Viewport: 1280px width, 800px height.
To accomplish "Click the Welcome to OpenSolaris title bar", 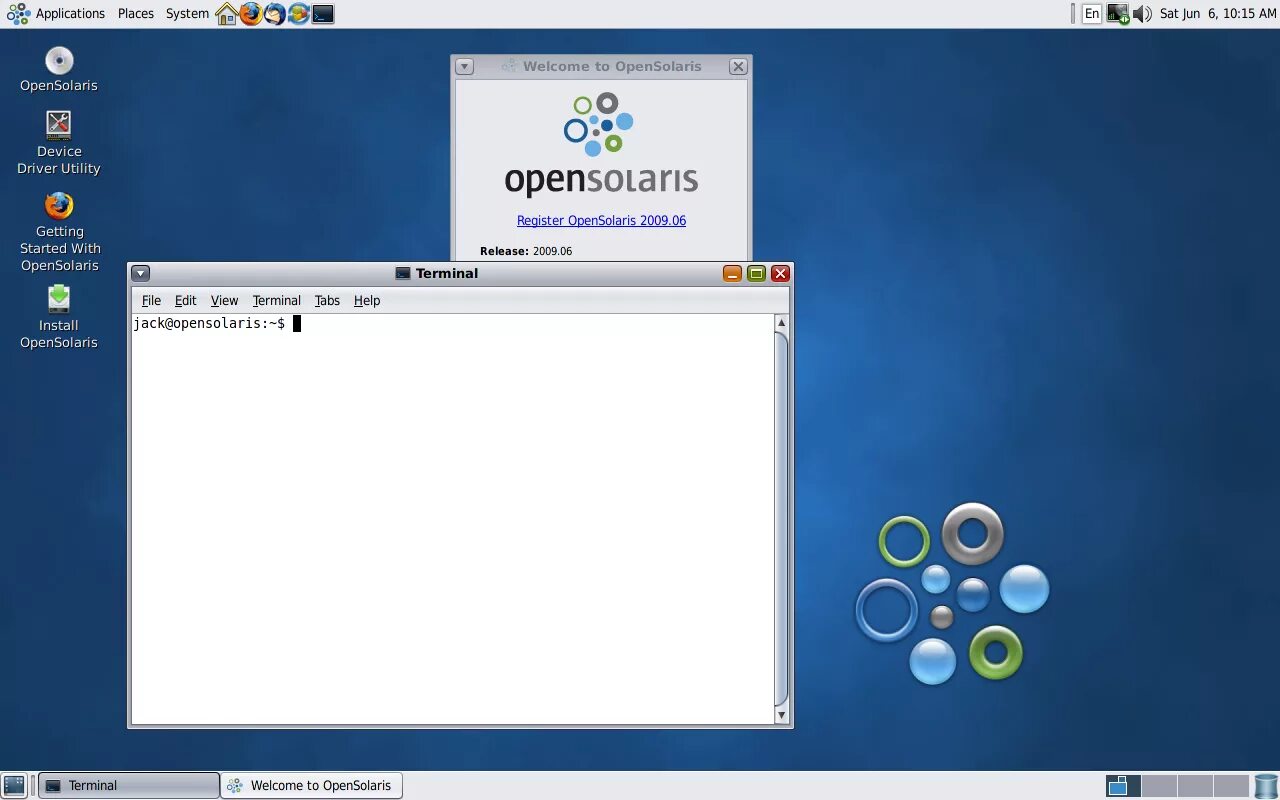I will pos(601,66).
